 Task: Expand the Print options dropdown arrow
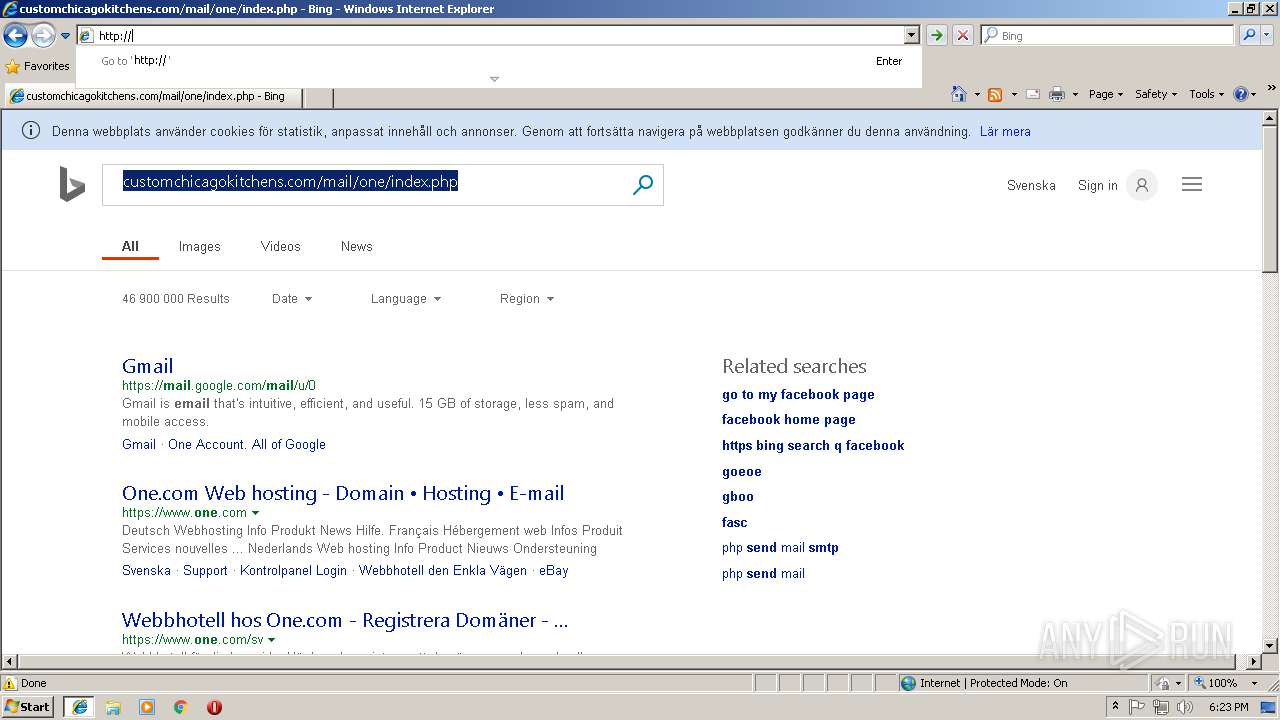1075,95
